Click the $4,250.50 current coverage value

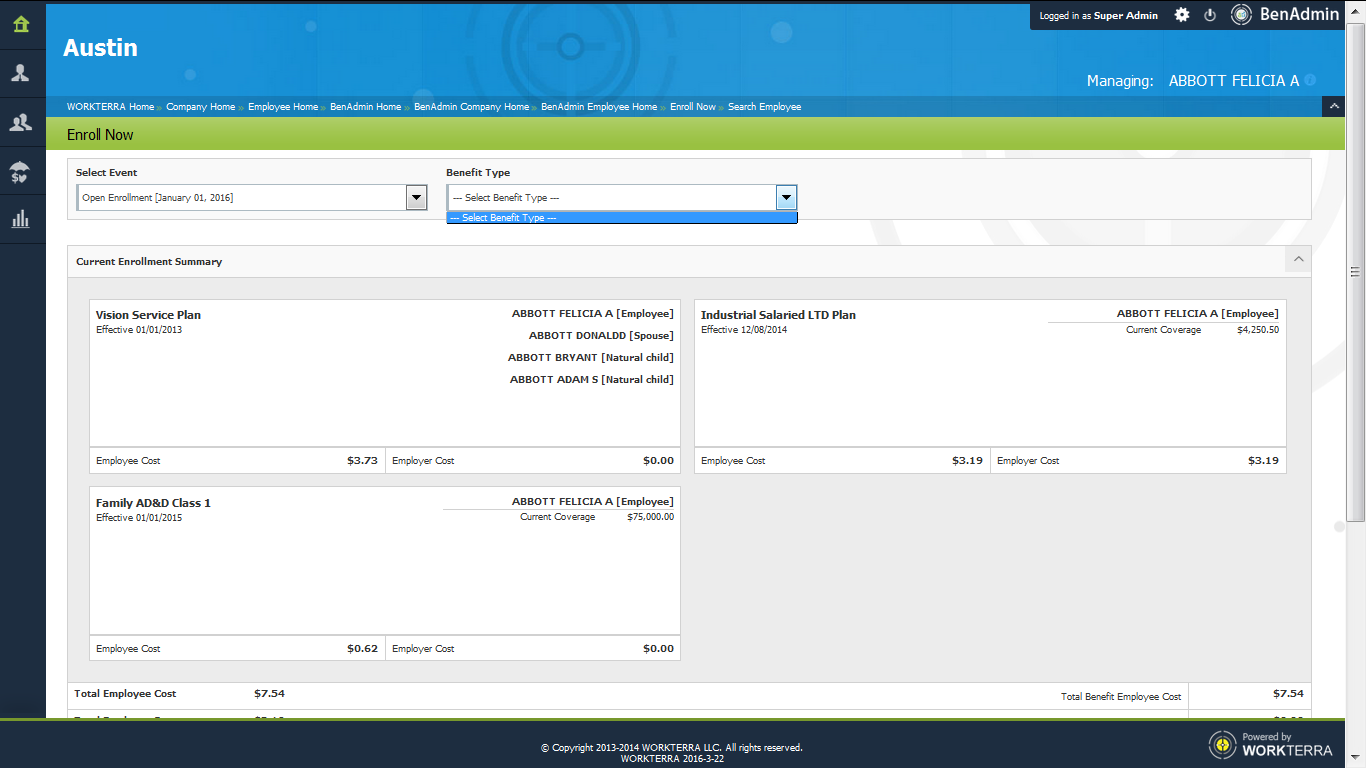click(1258, 330)
